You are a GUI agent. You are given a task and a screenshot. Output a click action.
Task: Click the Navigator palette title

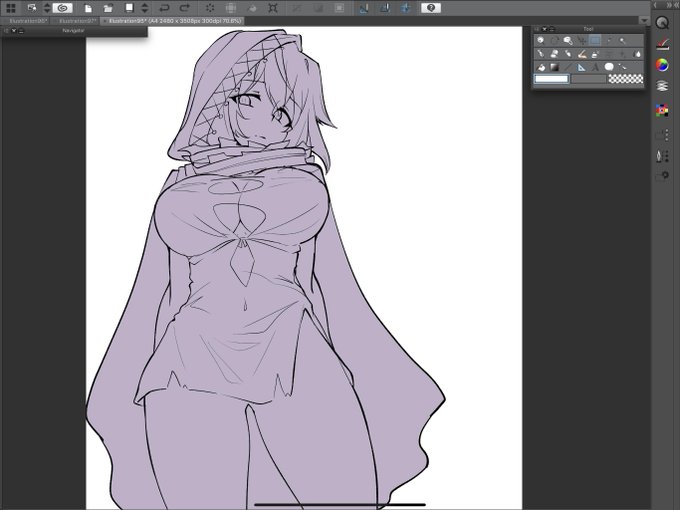click(x=73, y=31)
